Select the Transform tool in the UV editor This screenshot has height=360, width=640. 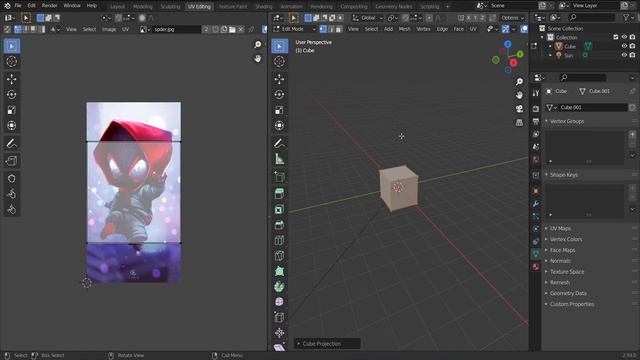click(11, 125)
